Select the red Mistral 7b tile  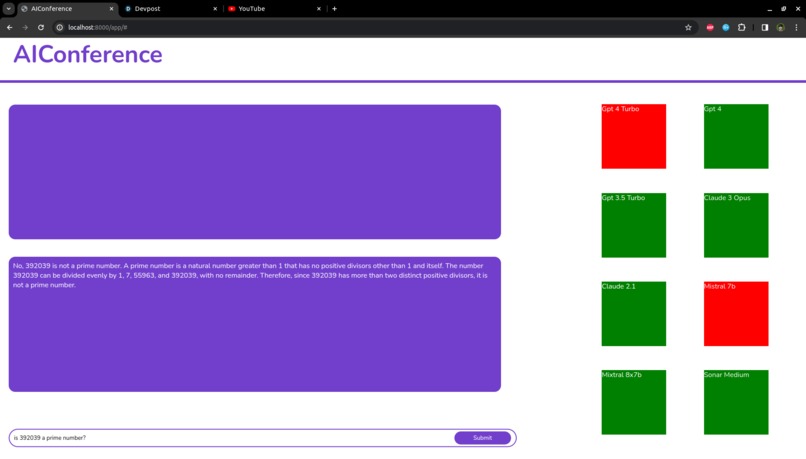pyautogui.click(x=736, y=314)
